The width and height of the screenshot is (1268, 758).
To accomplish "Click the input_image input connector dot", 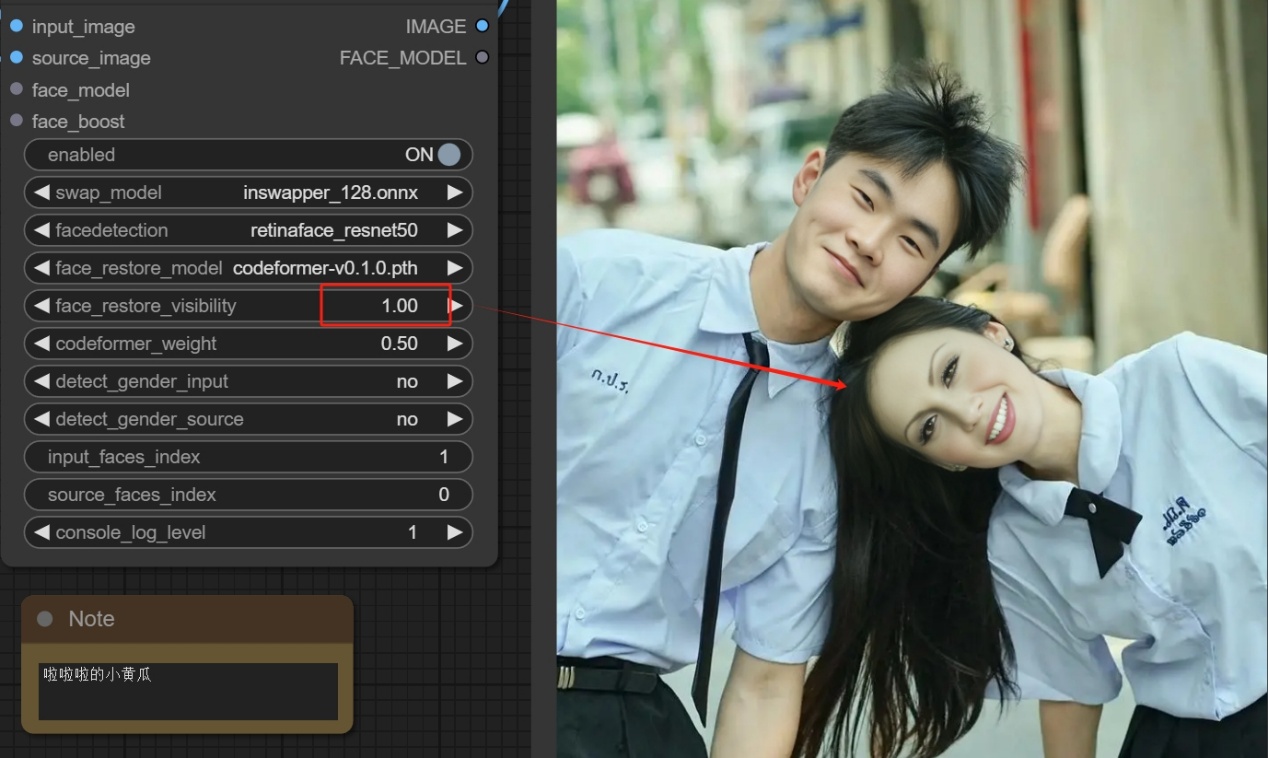I will click(16, 26).
